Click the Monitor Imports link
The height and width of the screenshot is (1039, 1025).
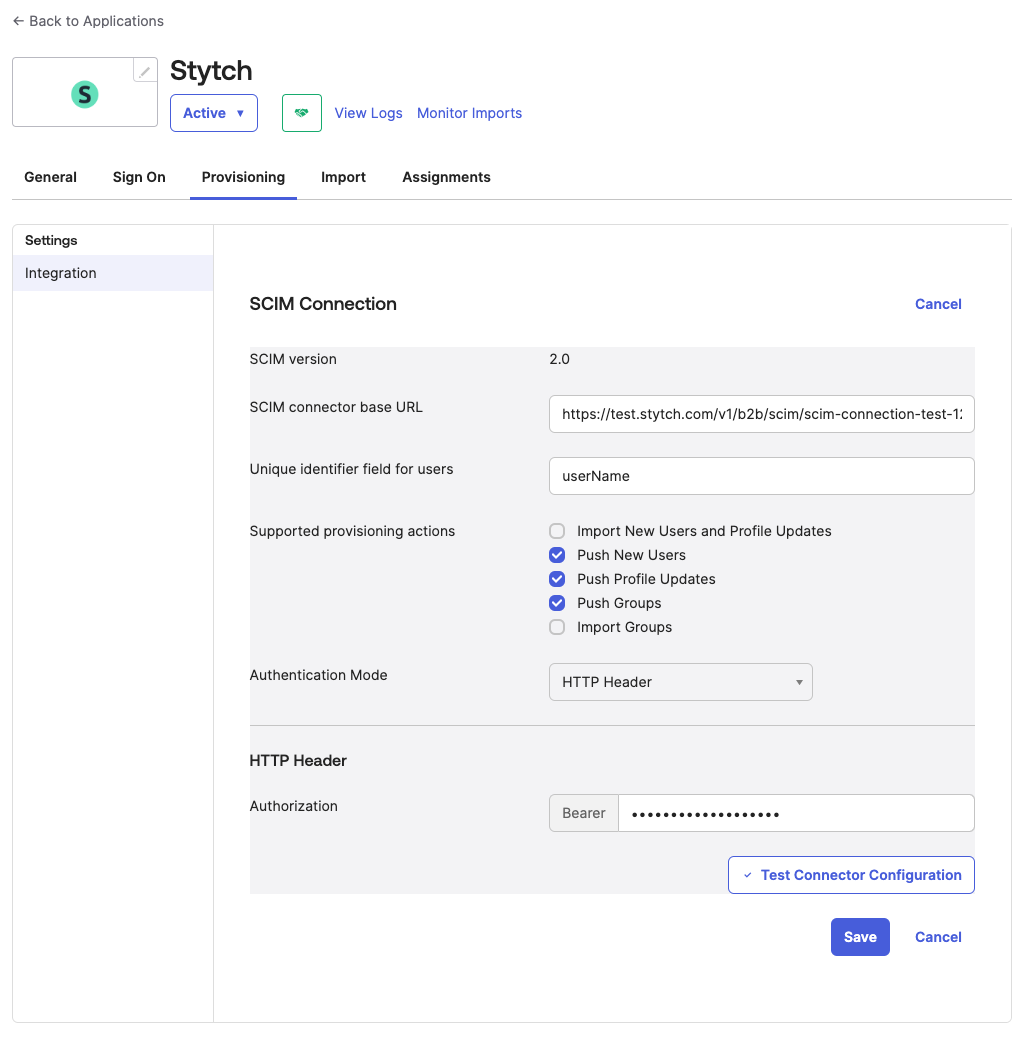[469, 113]
